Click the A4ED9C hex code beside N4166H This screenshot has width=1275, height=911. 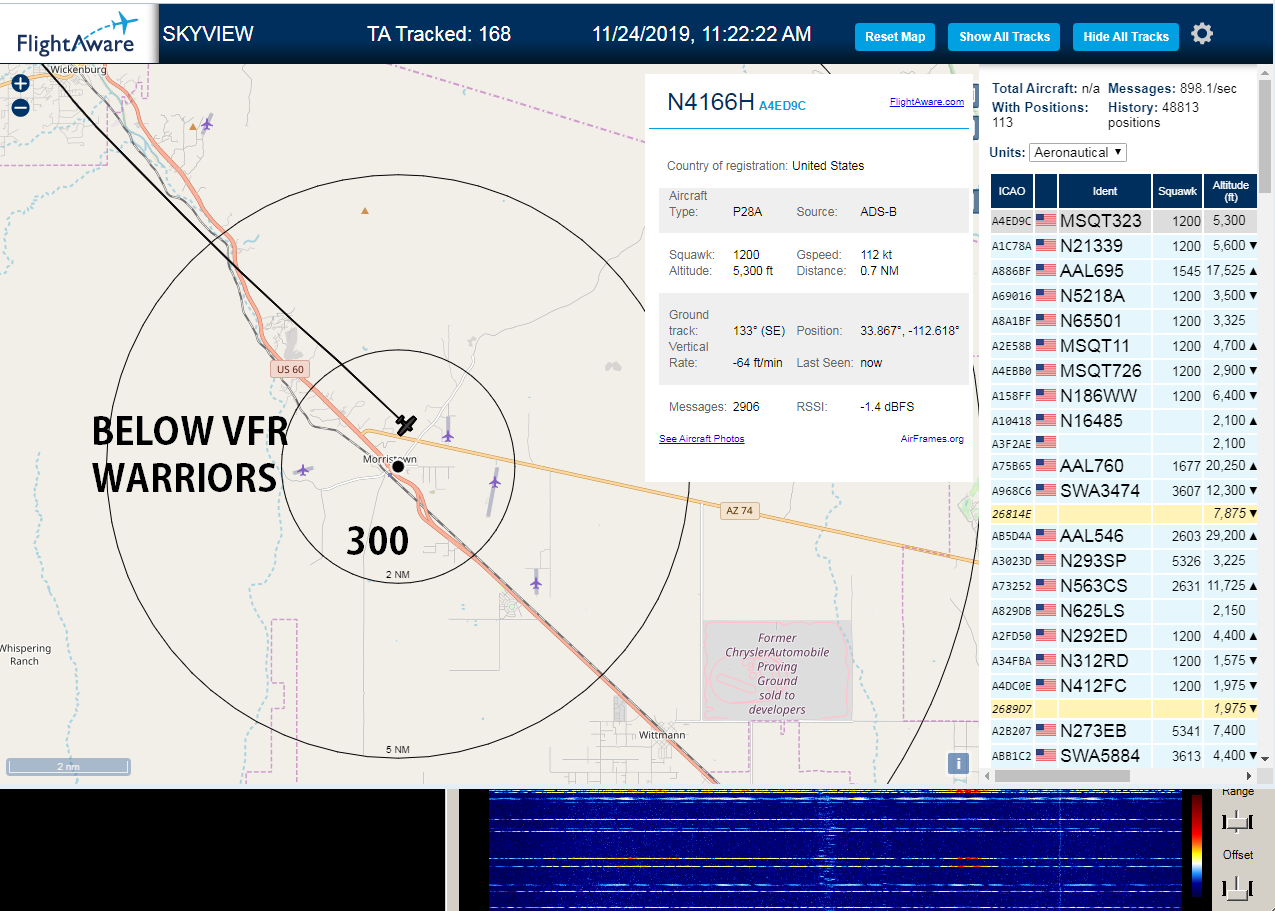click(x=782, y=105)
